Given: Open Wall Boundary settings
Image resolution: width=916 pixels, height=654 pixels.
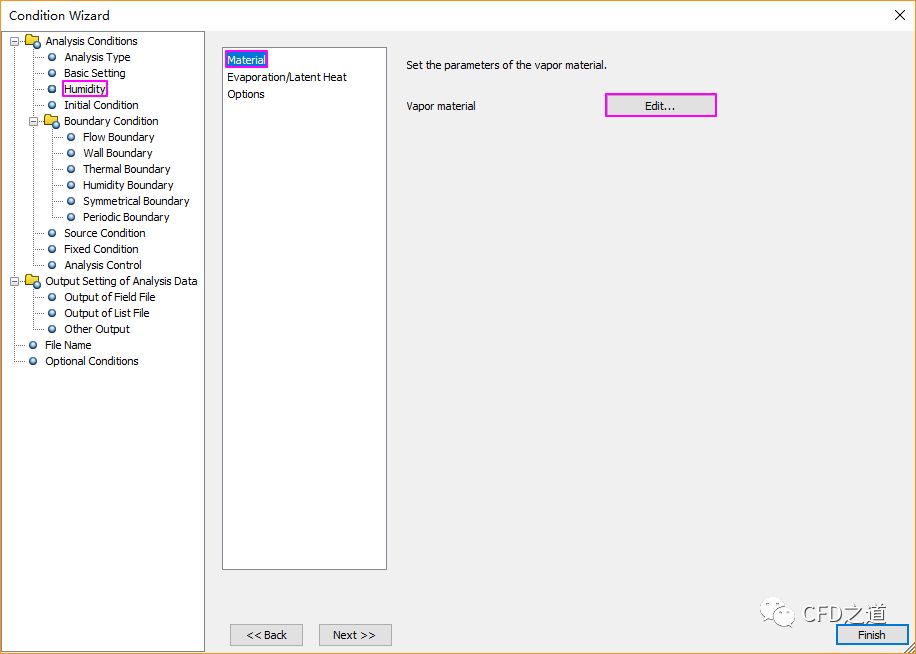Looking at the screenshot, I should [117, 153].
